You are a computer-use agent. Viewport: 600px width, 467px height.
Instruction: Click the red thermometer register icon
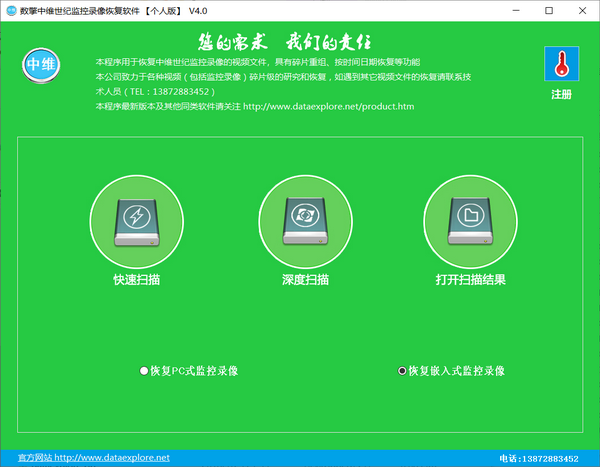click(562, 65)
